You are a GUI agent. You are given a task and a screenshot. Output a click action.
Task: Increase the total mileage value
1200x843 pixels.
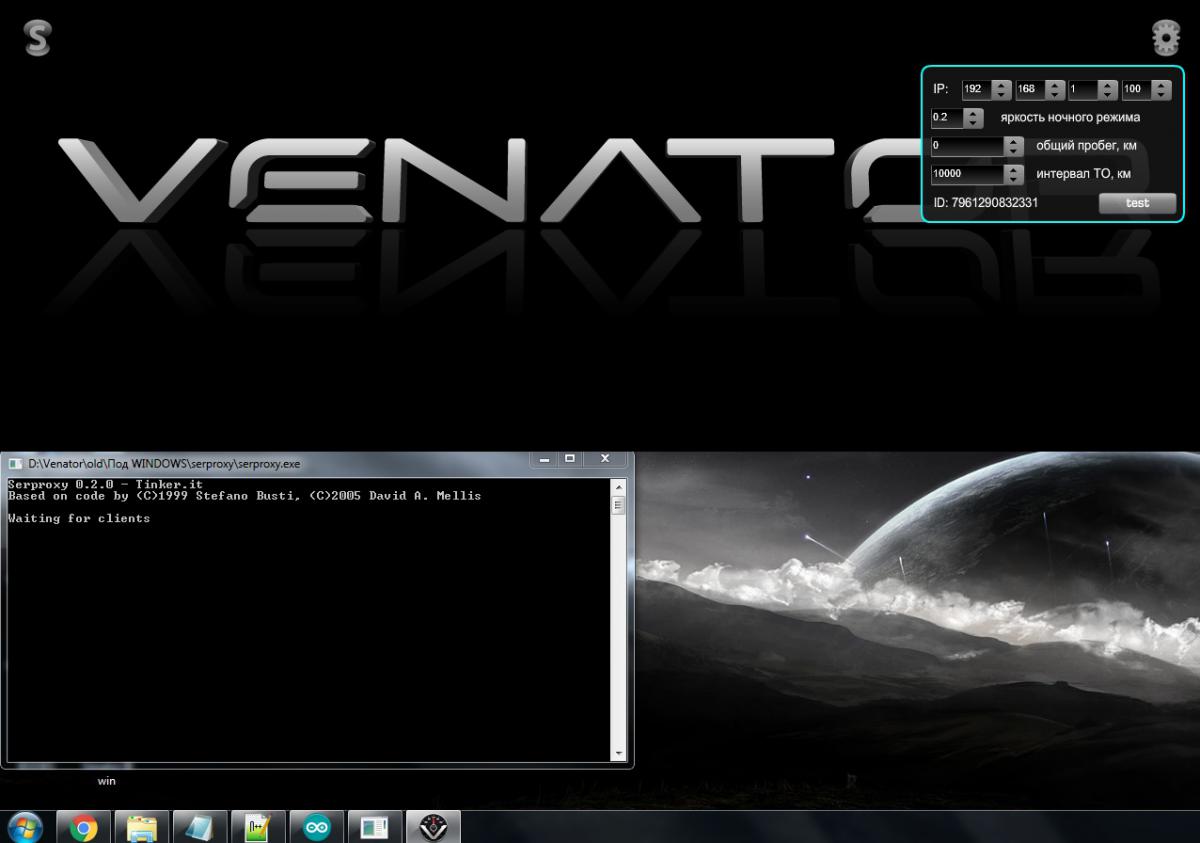[1014, 141]
